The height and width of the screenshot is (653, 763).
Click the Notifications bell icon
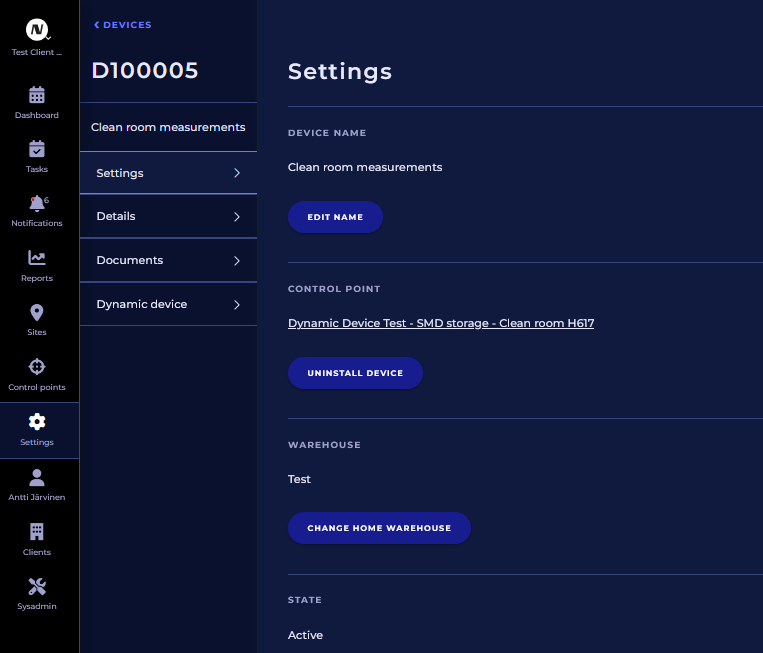click(37, 204)
